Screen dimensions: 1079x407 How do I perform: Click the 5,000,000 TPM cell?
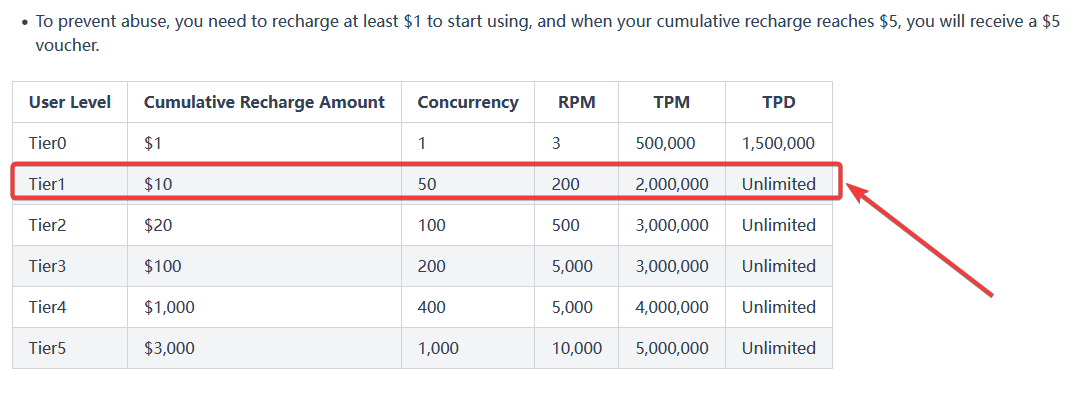(672, 348)
